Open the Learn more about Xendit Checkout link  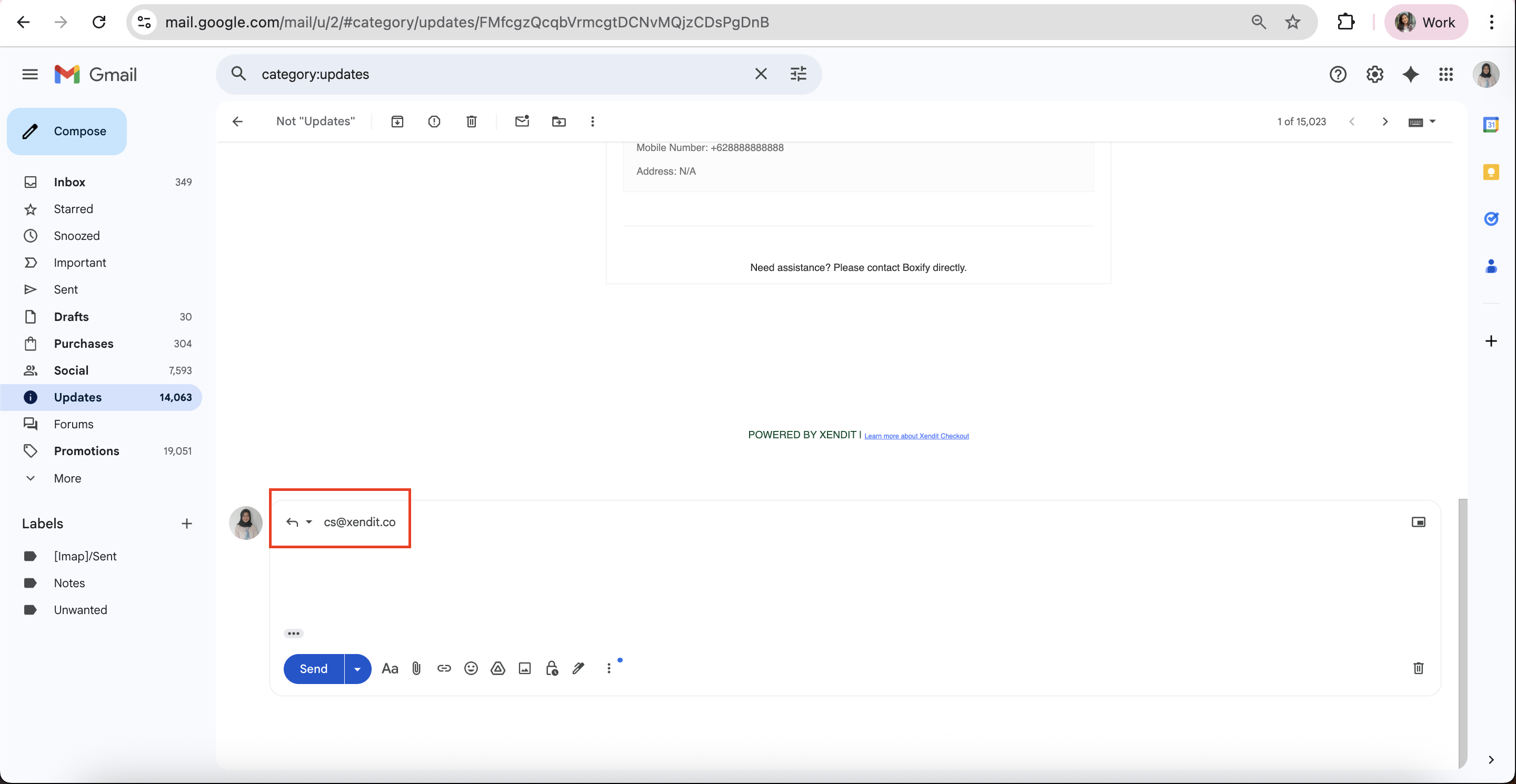click(916, 436)
